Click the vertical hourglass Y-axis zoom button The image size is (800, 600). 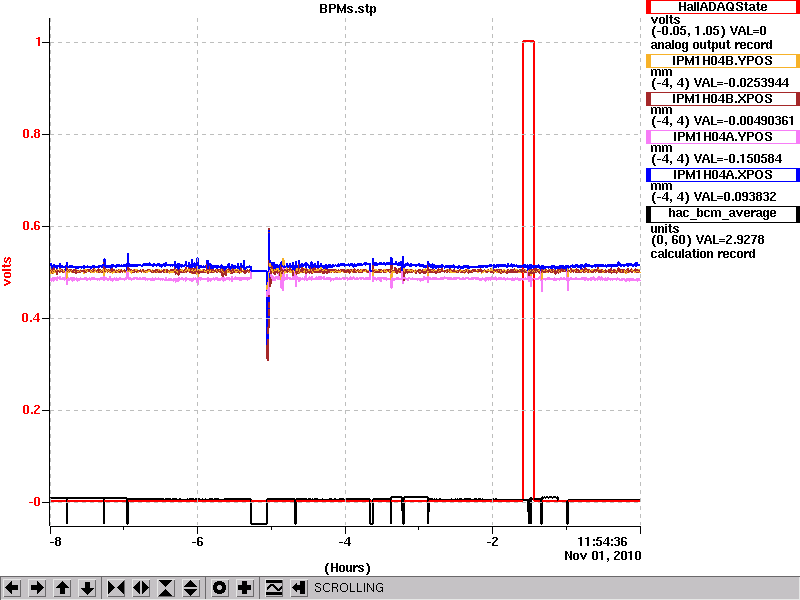coord(166,588)
